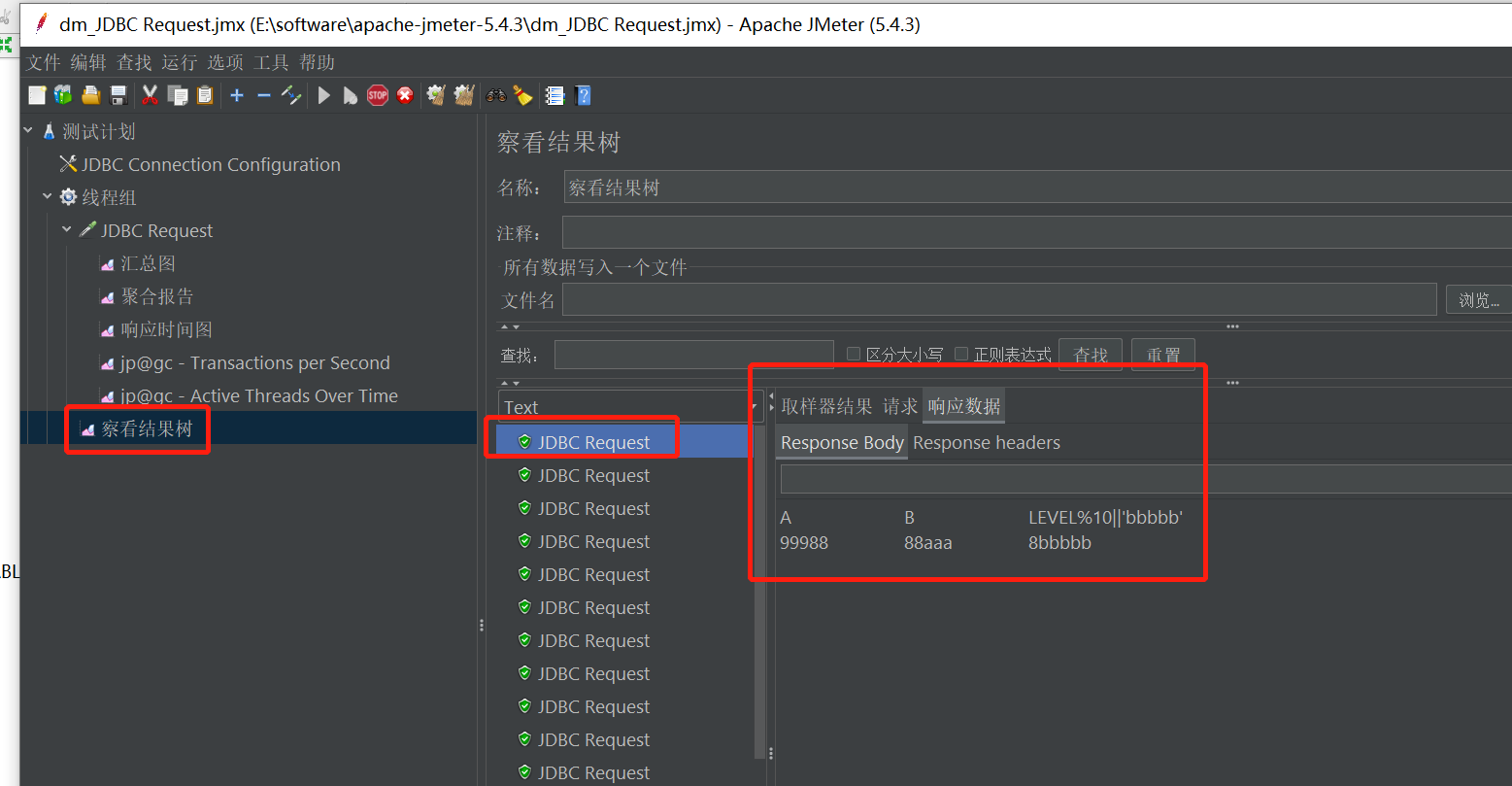Select the 汇总图 listener
The image size is (1512, 786).
click(148, 263)
